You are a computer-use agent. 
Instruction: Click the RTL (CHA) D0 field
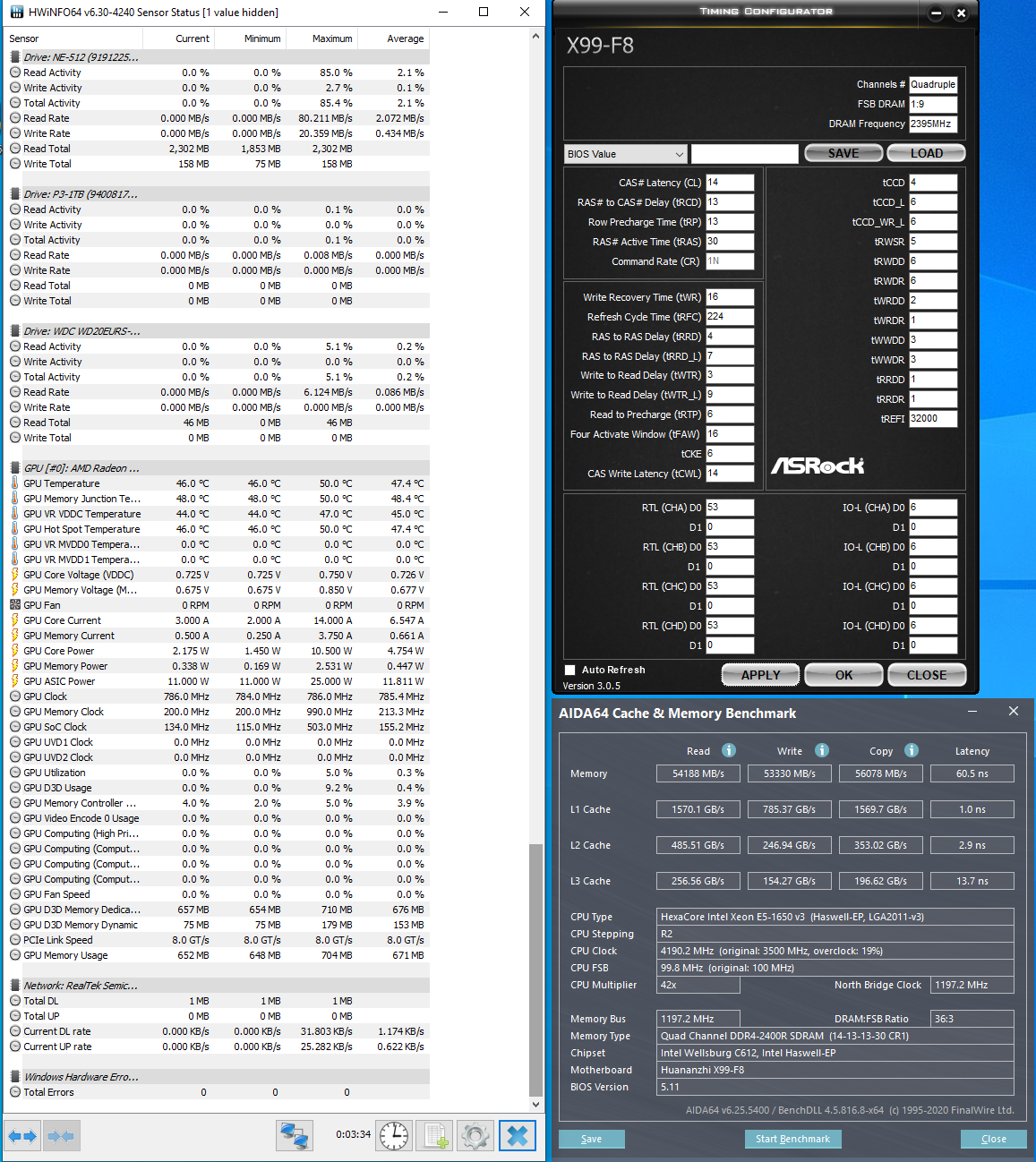(730, 508)
